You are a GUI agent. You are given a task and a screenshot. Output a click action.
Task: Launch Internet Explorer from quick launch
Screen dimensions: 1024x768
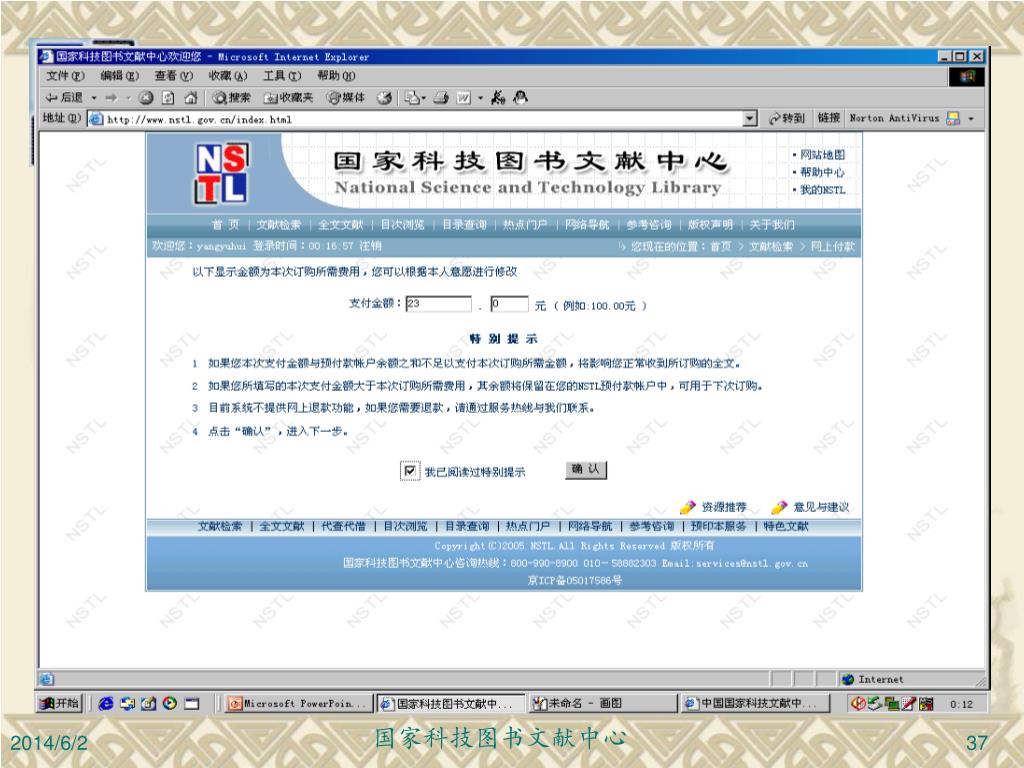coord(106,703)
